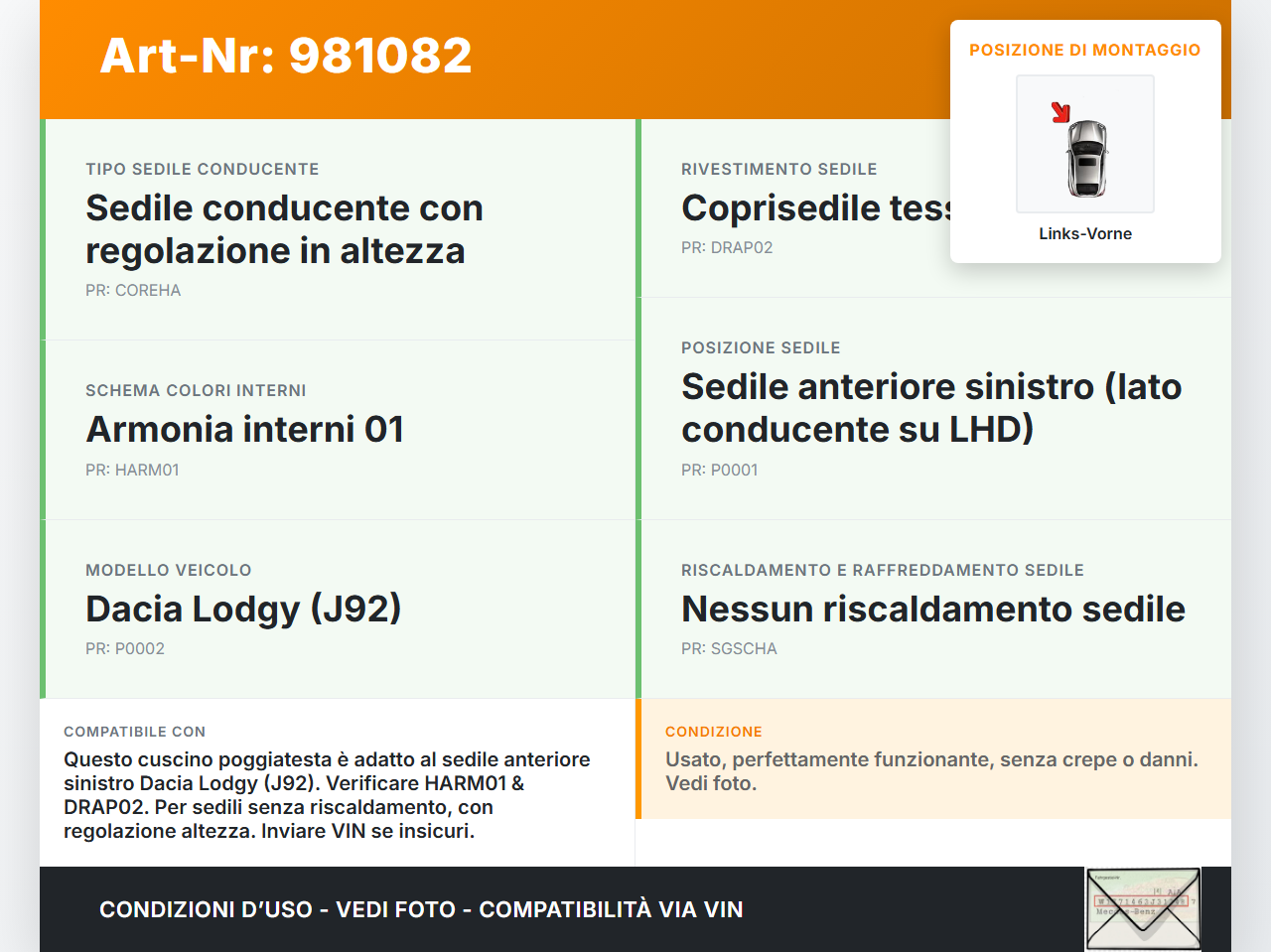Click the PR: DRAP02 code
This screenshot has width=1271, height=952.
coord(726,247)
